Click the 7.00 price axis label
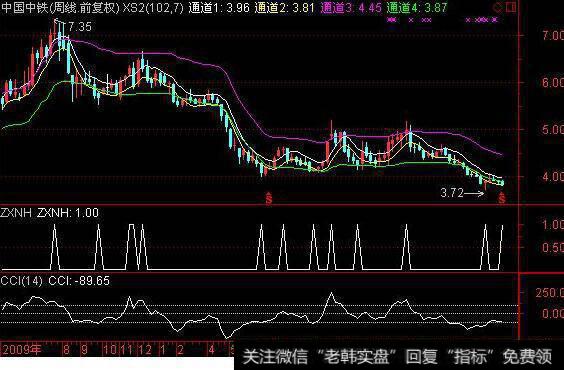This screenshot has height=370, width=564. point(553,35)
